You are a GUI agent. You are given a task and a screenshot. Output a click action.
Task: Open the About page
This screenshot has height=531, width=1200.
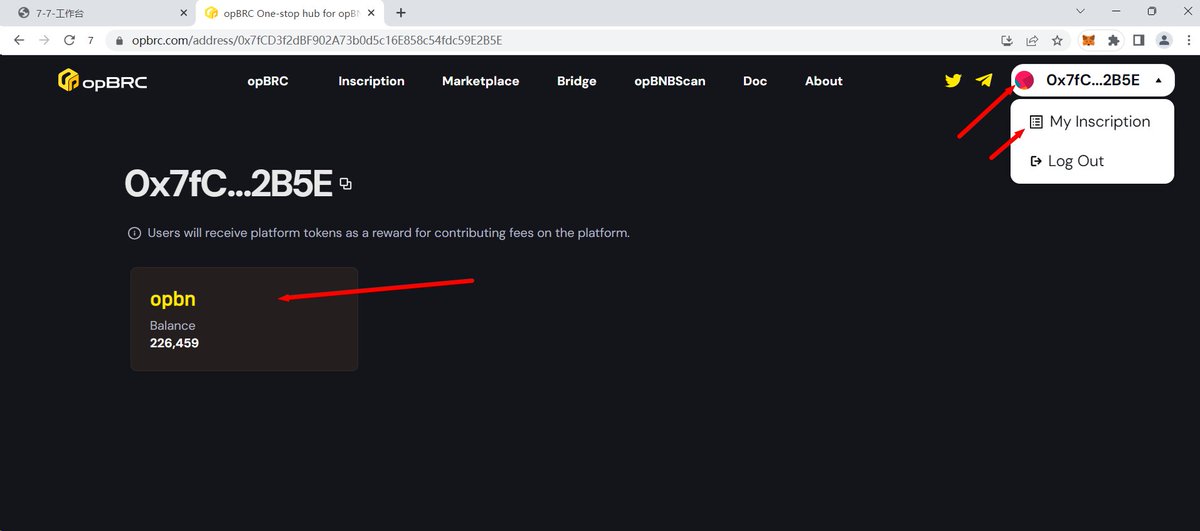click(824, 81)
